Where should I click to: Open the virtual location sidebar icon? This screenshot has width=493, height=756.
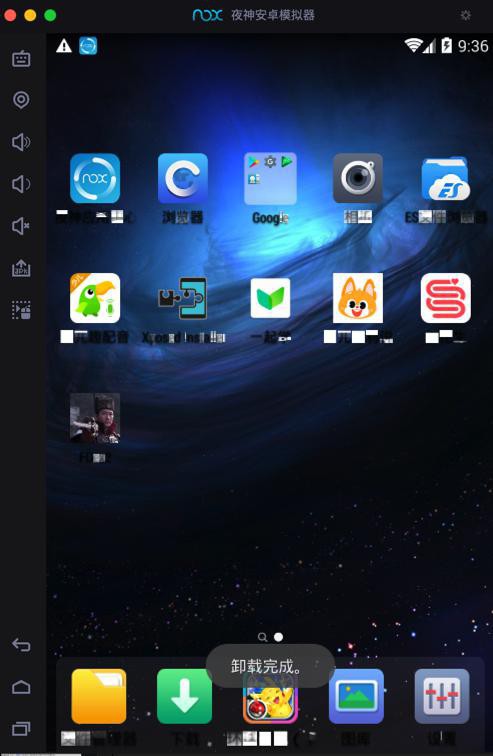[21, 100]
